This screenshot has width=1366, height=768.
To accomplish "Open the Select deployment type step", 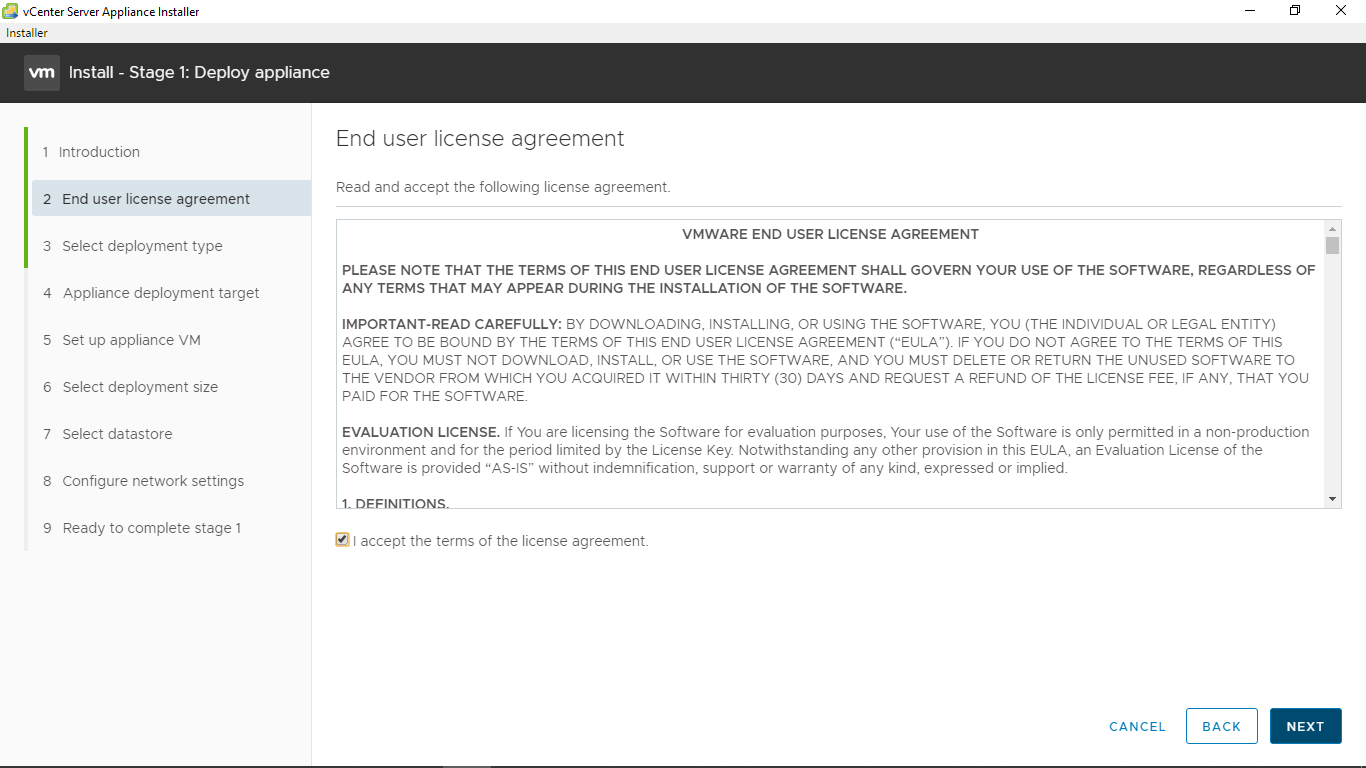I will 142,246.
